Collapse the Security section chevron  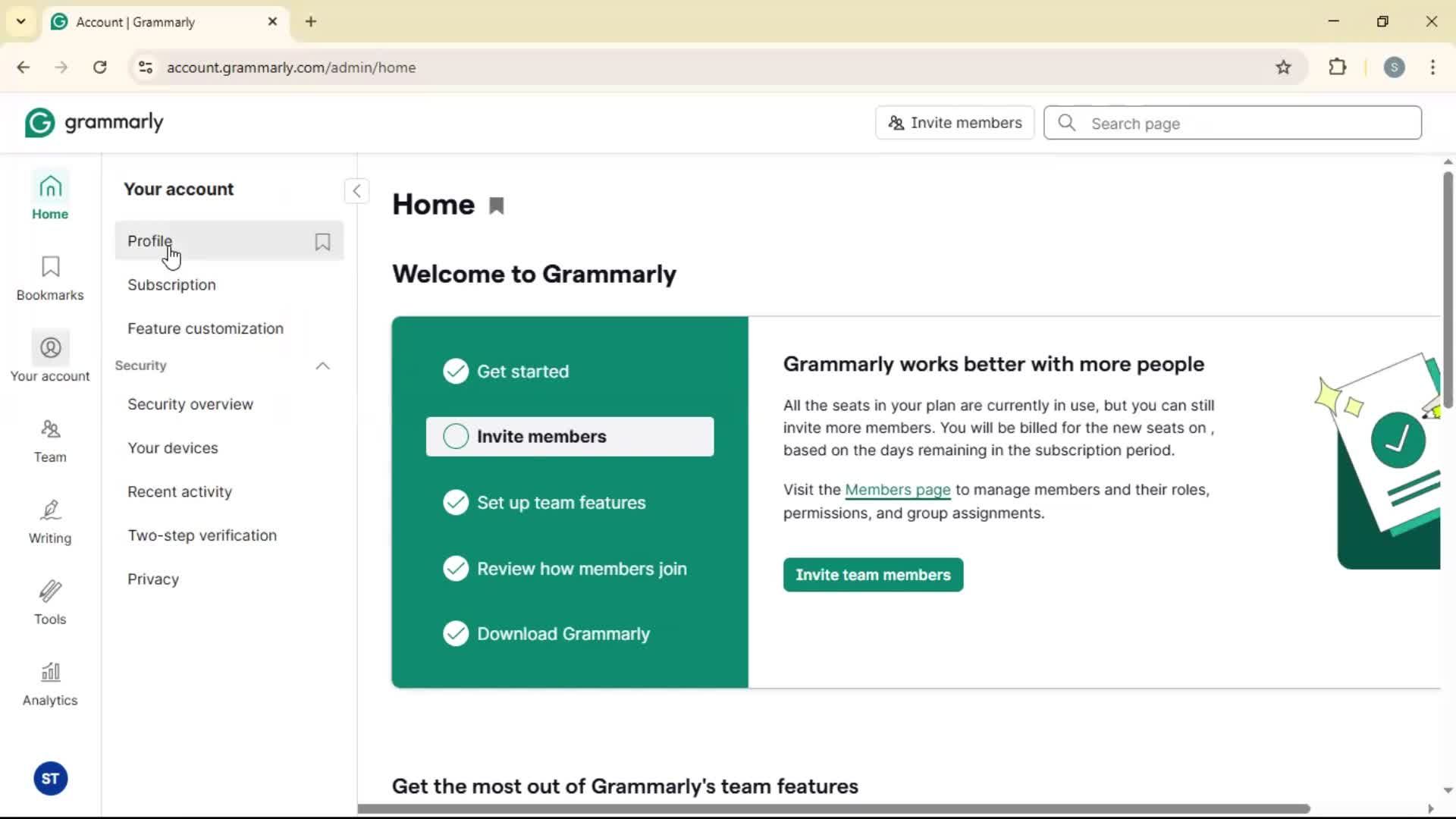(x=322, y=366)
